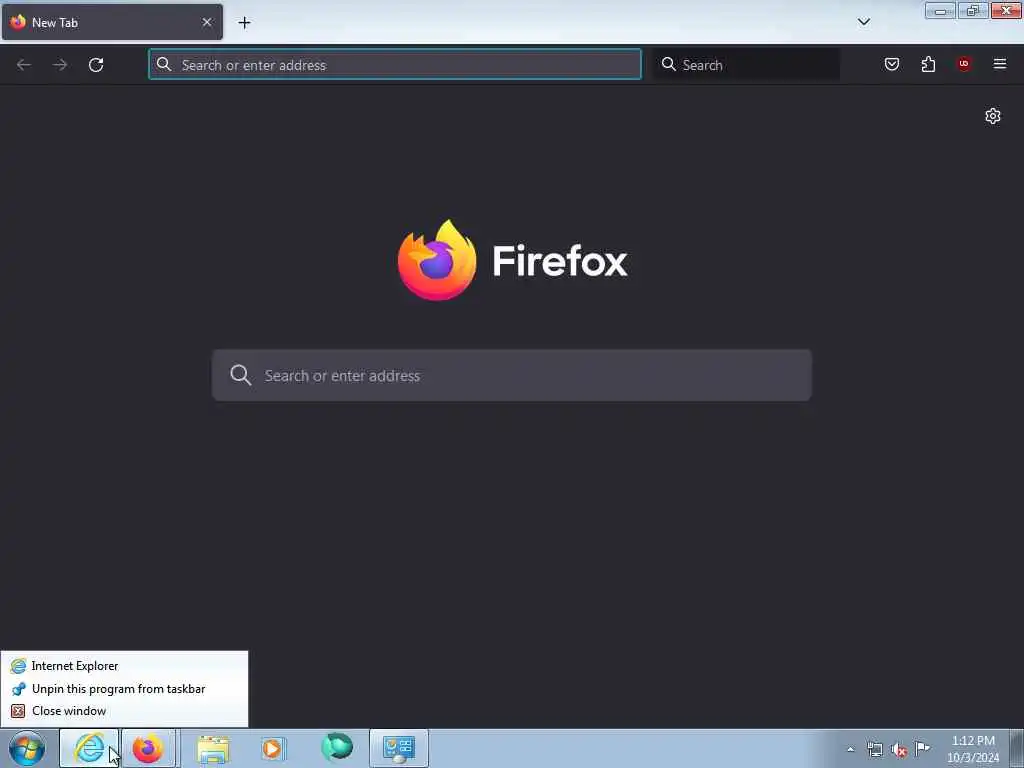The height and width of the screenshot is (768, 1024).
Task: Click the green round taskbar app icon
Action: coord(336,748)
